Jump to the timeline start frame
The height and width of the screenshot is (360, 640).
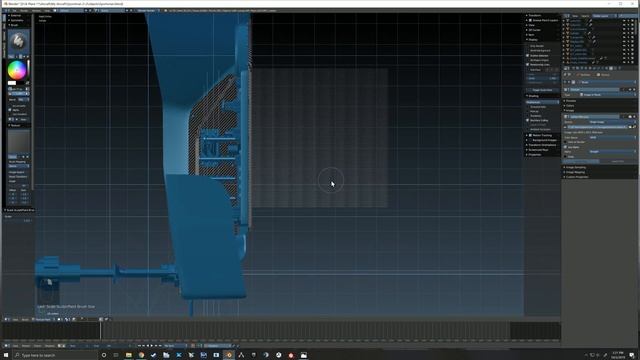tap(139, 346)
